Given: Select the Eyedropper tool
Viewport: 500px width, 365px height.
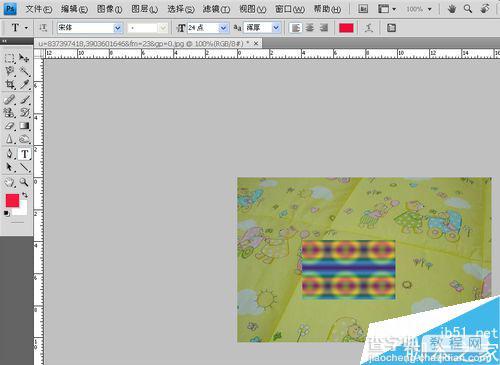Looking at the screenshot, I should pos(24,84).
